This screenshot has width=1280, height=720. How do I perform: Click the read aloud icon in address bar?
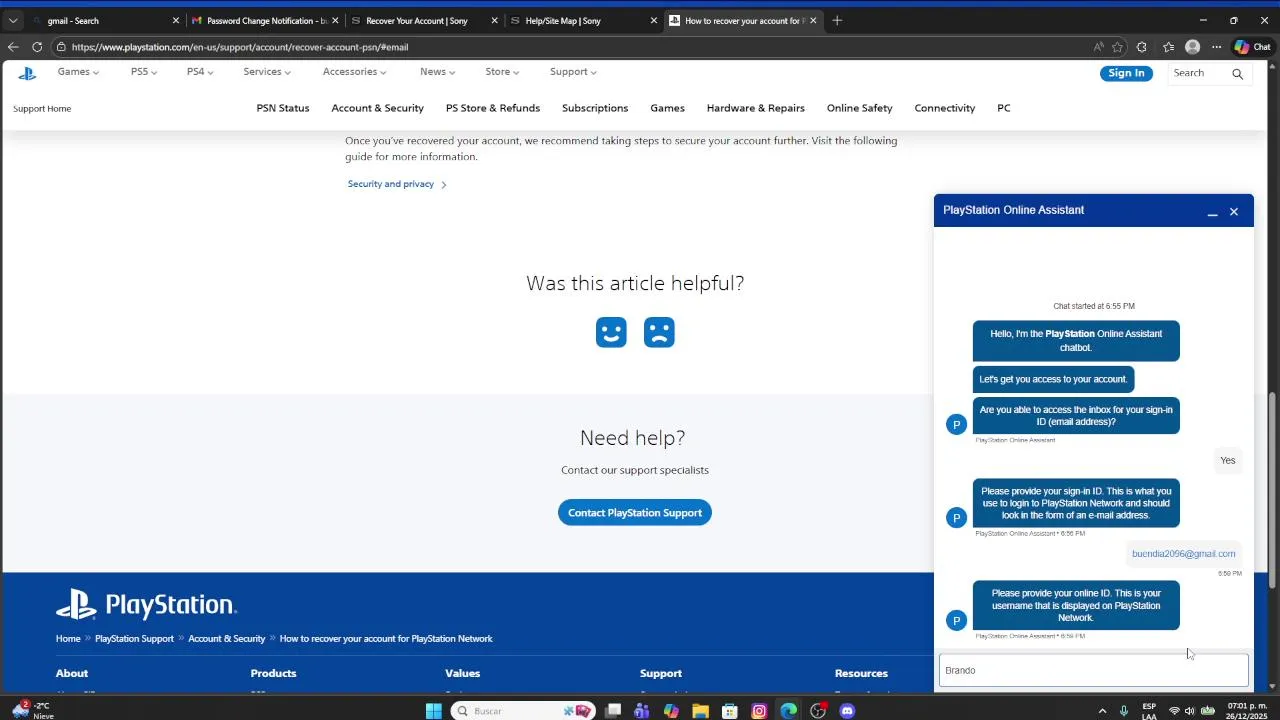pyautogui.click(x=1098, y=47)
